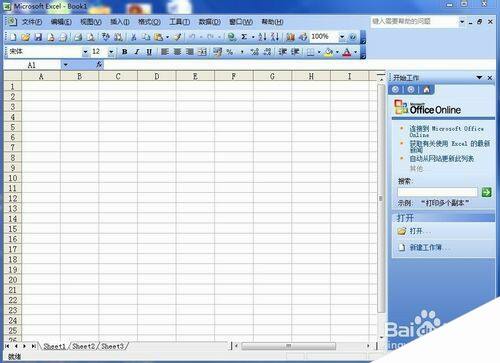Image resolution: width=500 pixels, height=363 pixels.
Task: Click the Borders icon in formatting toolbar
Action: tap(310, 52)
